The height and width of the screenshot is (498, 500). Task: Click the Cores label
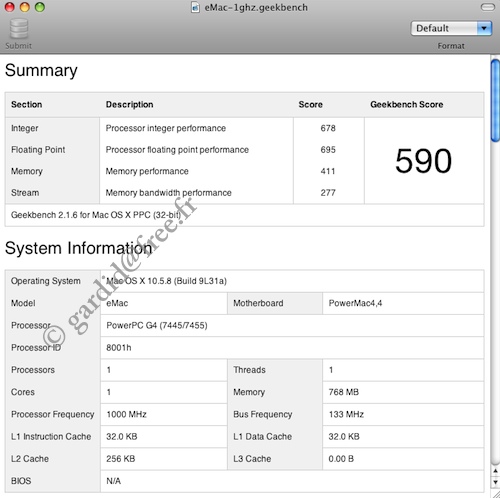point(23,392)
